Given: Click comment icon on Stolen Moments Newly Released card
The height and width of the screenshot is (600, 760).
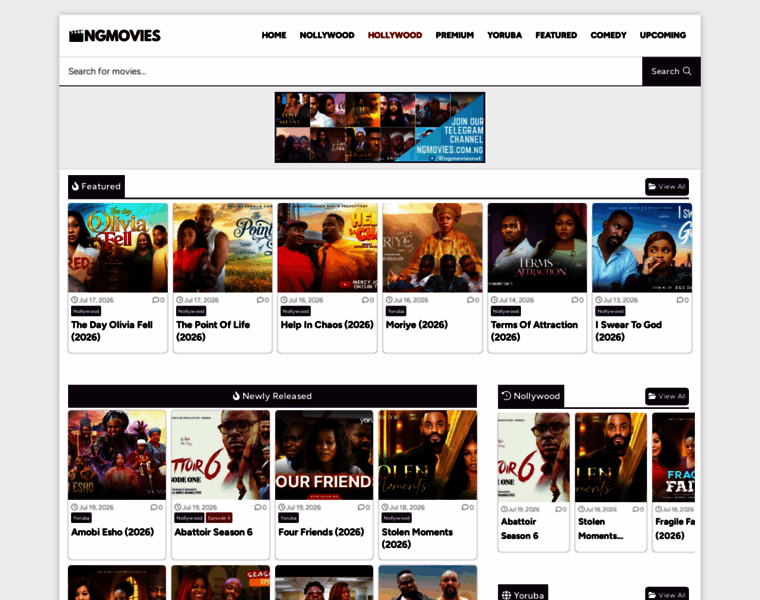Looking at the screenshot, I should [x=465, y=507].
